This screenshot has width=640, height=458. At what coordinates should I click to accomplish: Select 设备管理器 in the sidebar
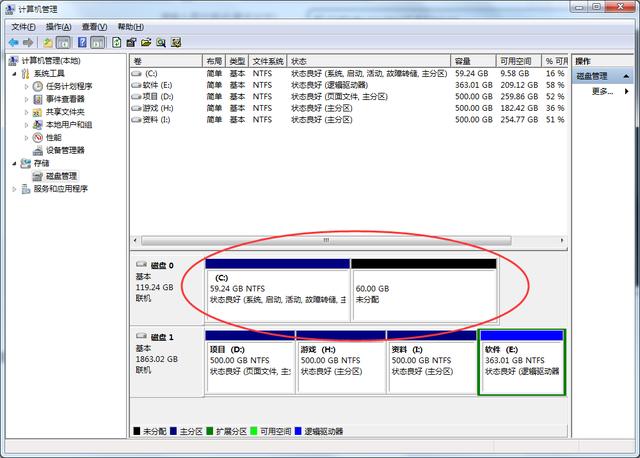pyautogui.click(x=67, y=150)
